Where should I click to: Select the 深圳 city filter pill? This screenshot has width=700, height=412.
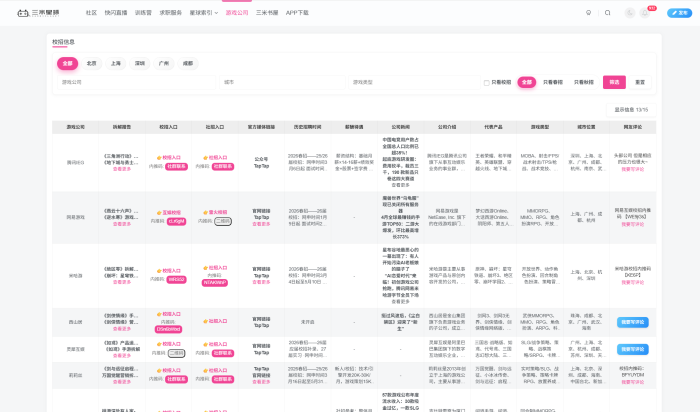pyautogui.click(x=140, y=63)
